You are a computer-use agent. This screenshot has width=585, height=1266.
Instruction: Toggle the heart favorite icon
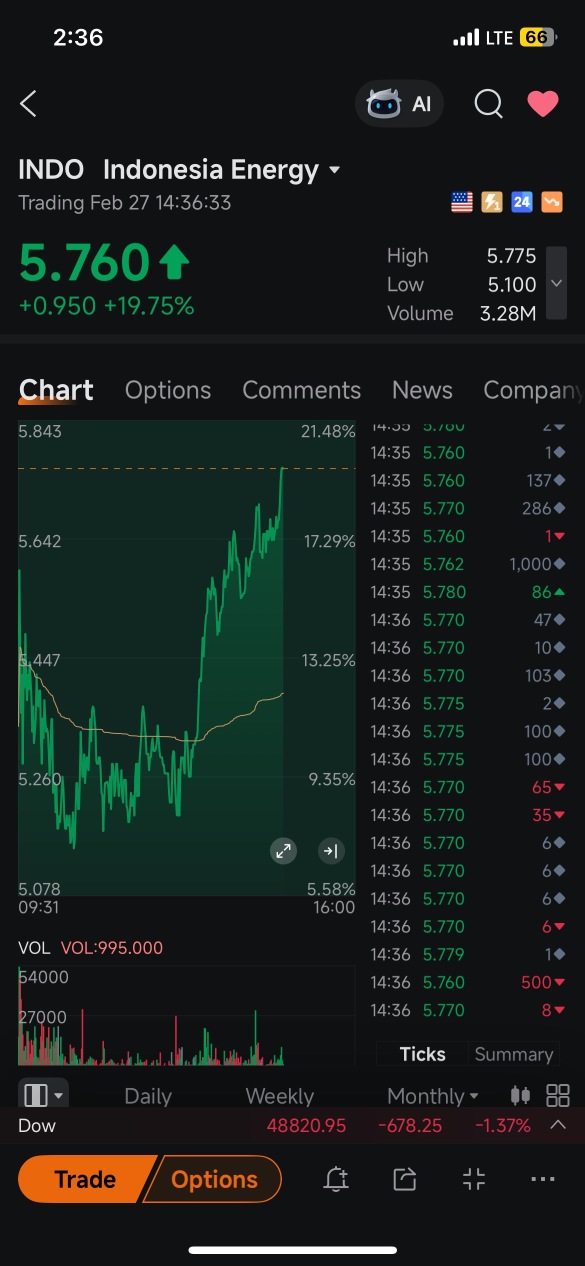click(543, 104)
